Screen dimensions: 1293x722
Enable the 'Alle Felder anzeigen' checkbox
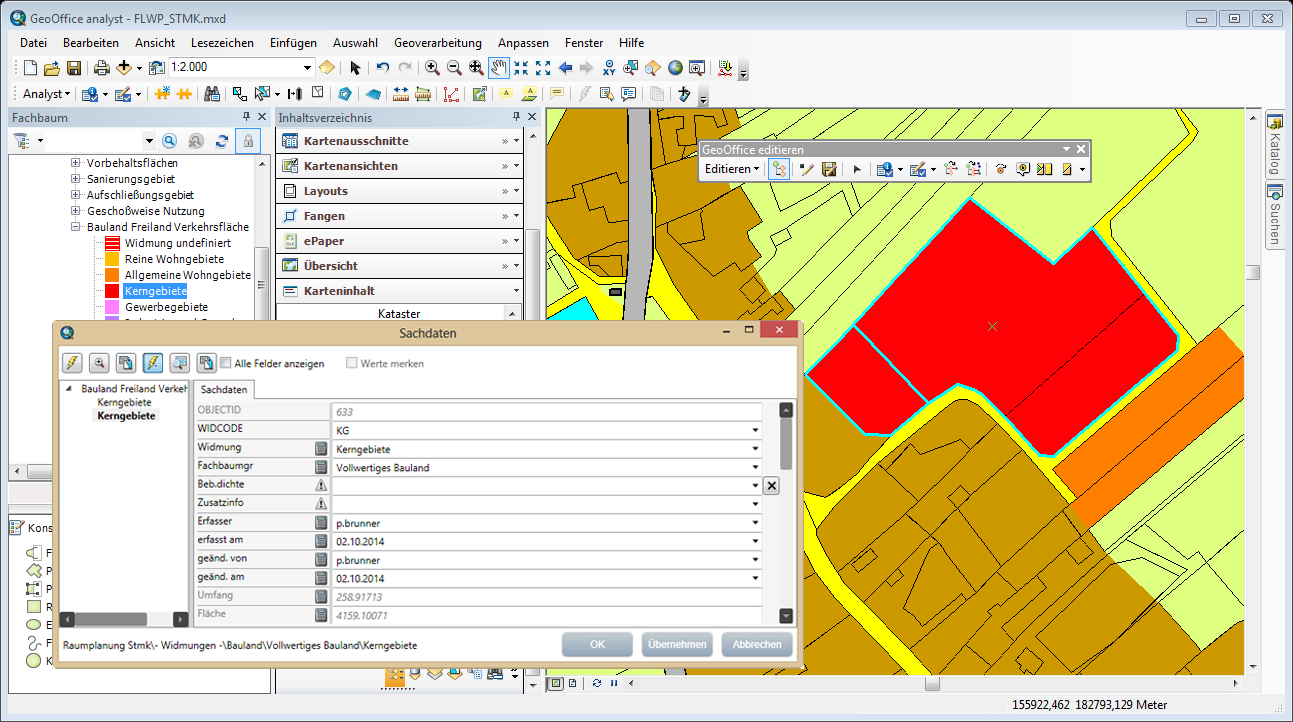point(226,363)
